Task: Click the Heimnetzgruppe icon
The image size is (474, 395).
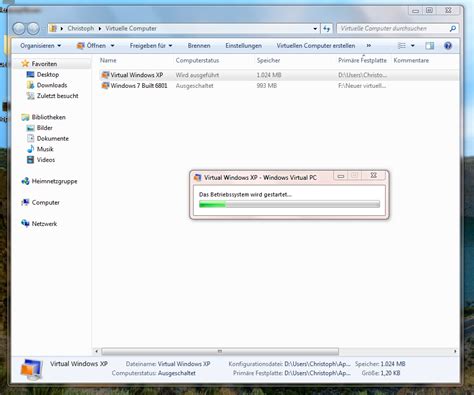Action: pyautogui.click(x=25, y=181)
